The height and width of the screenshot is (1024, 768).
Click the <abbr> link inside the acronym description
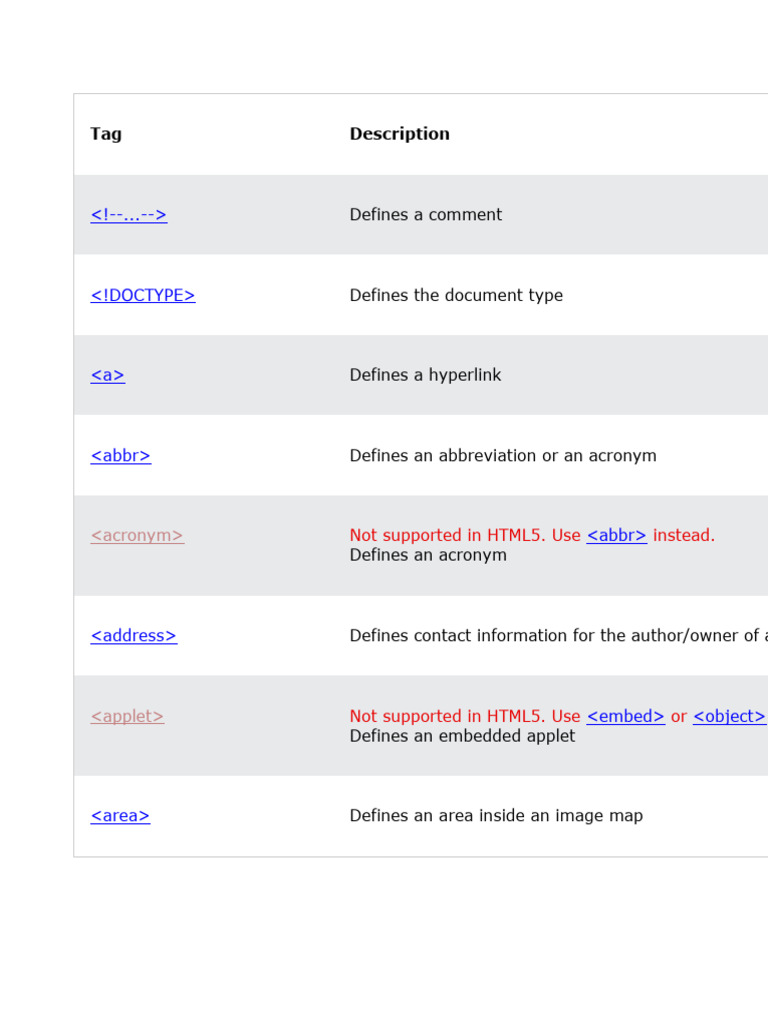pos(616,536)
